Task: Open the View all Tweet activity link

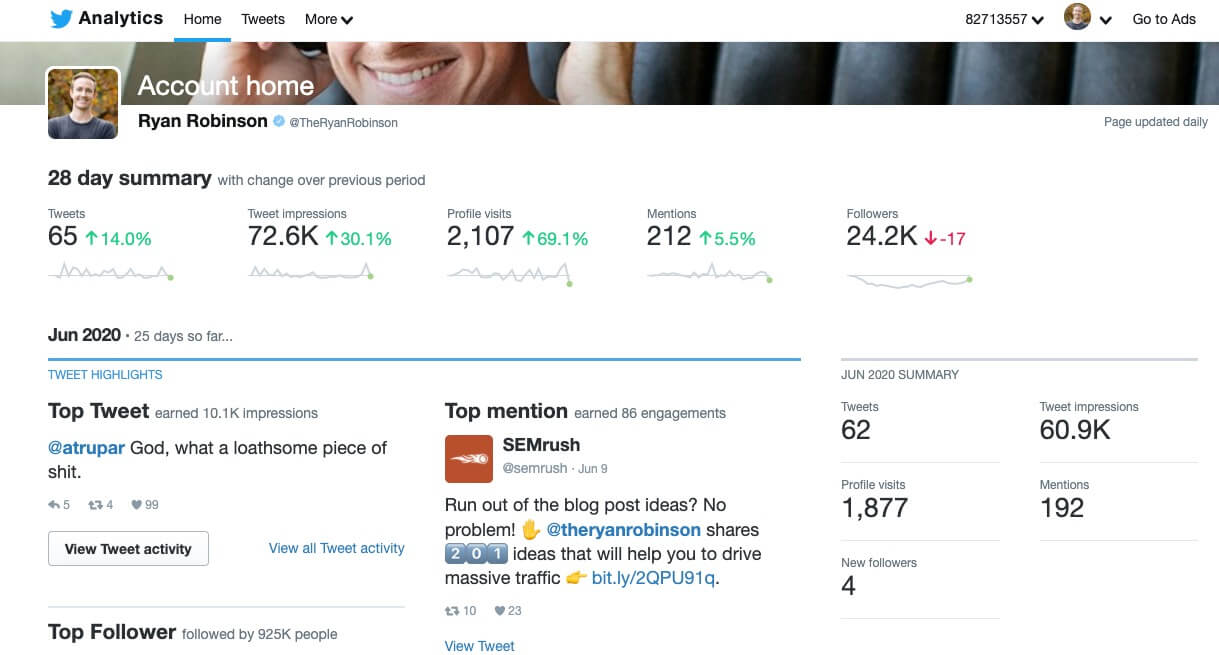Action: [336, 548]
